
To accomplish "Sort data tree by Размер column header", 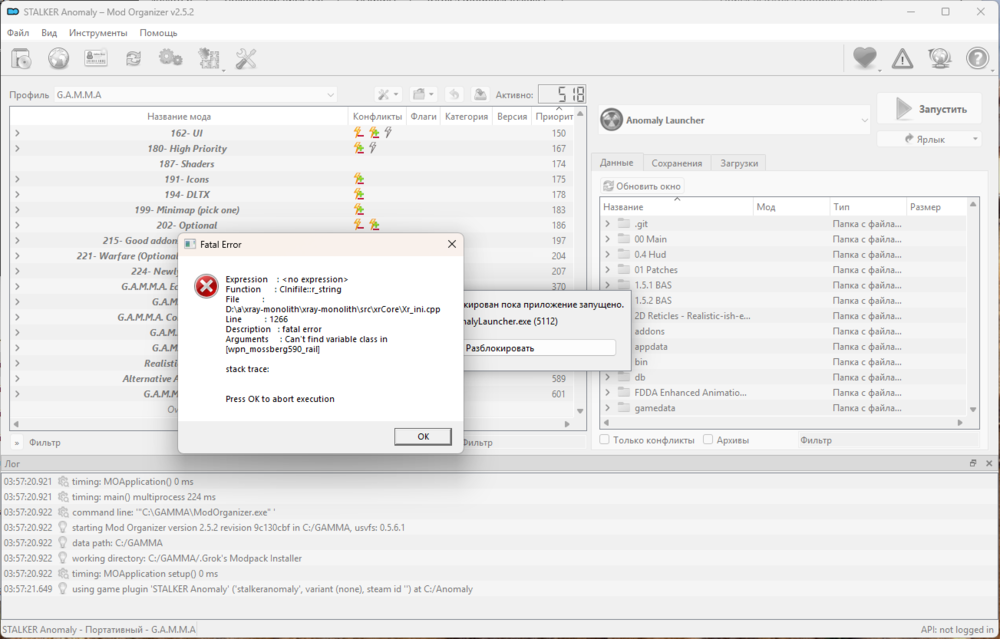I will [936, 207].
